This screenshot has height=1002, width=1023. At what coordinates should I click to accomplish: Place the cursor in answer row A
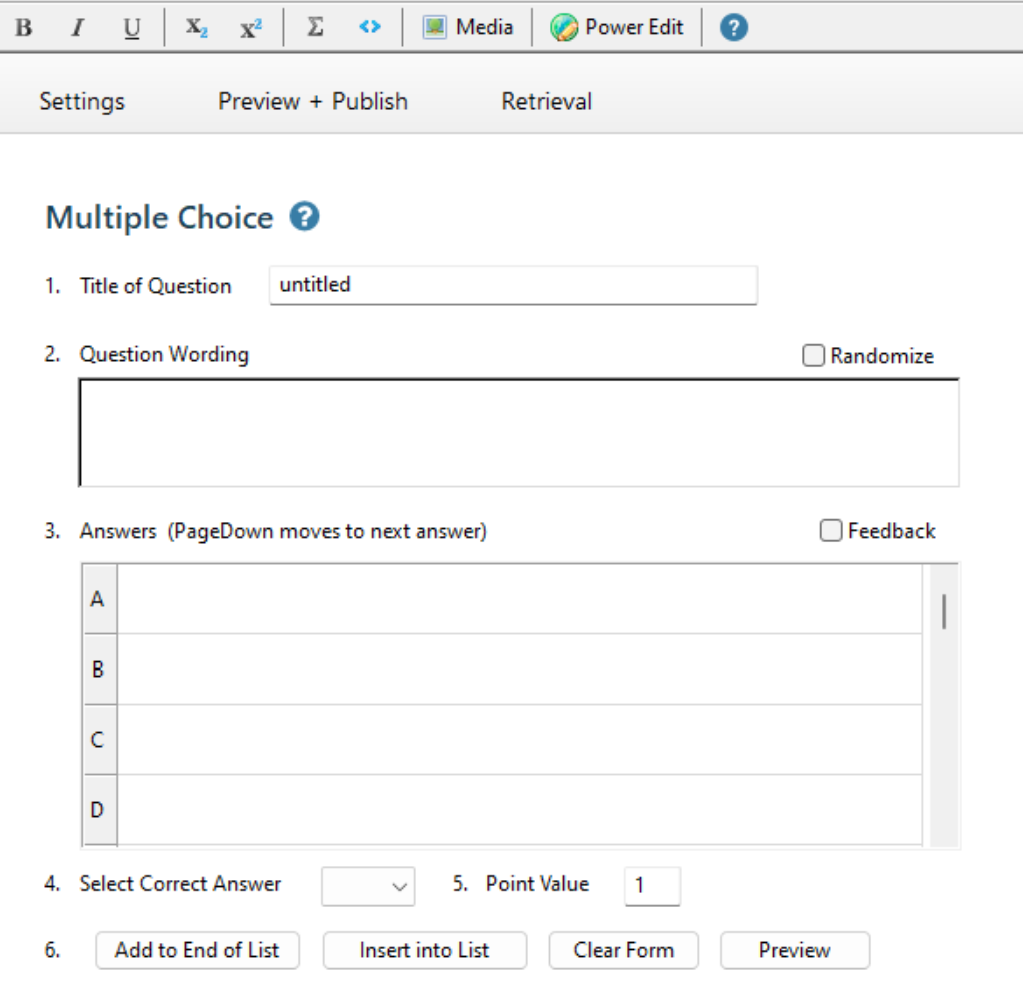click(520, 599)
